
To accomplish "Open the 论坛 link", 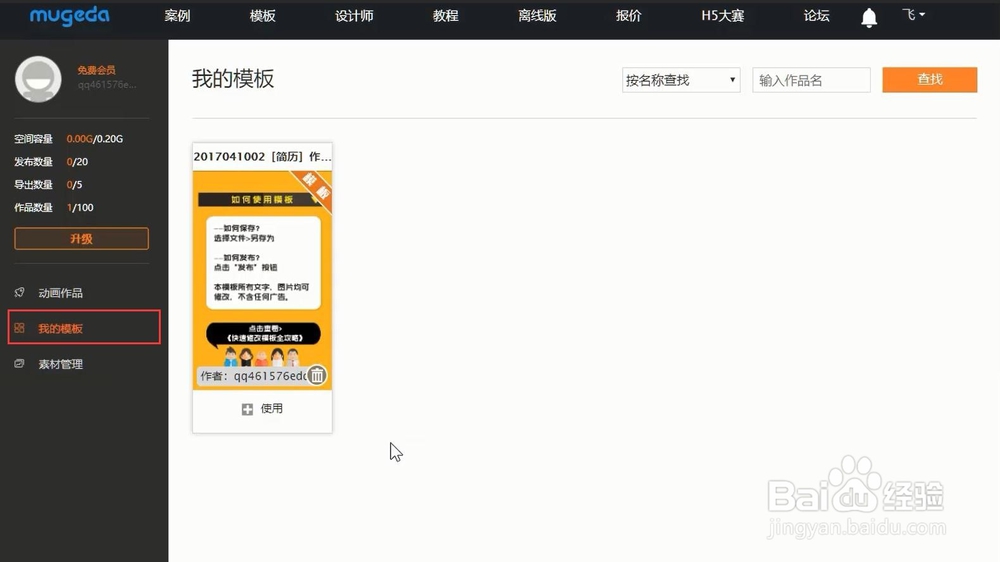I will tap(816, 16).
